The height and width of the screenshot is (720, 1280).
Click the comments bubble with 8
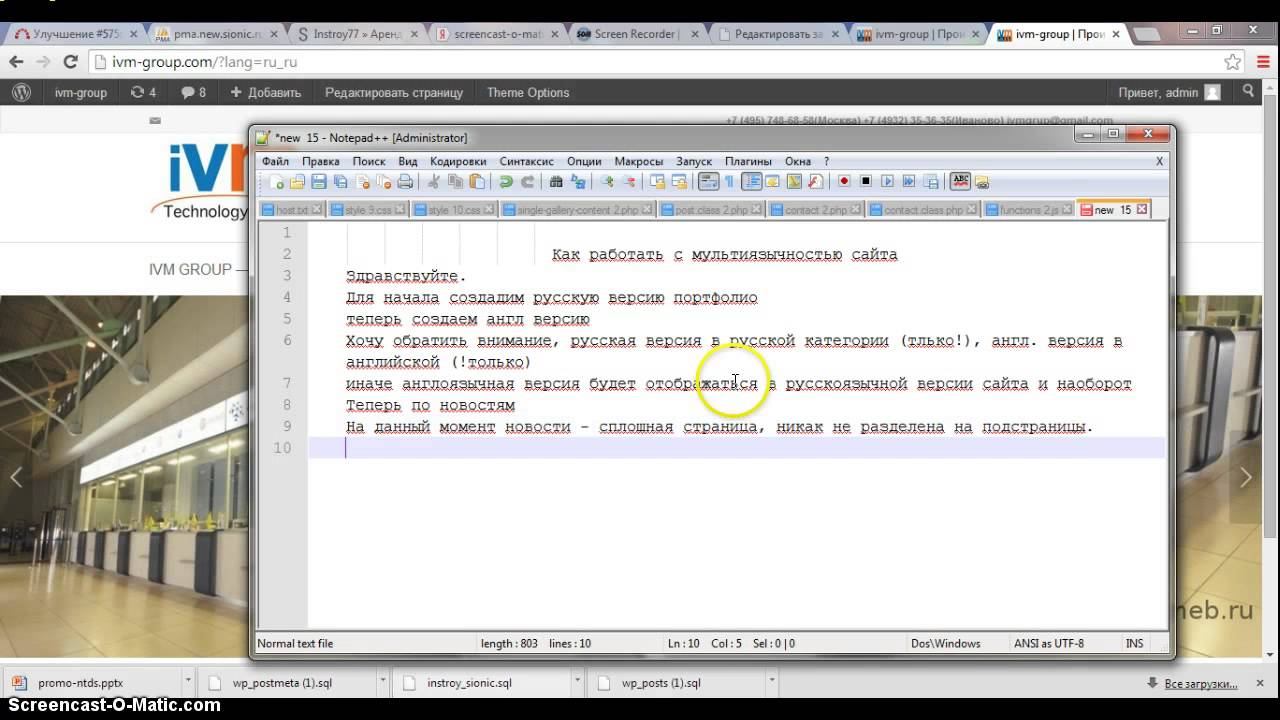click(193, 92)
